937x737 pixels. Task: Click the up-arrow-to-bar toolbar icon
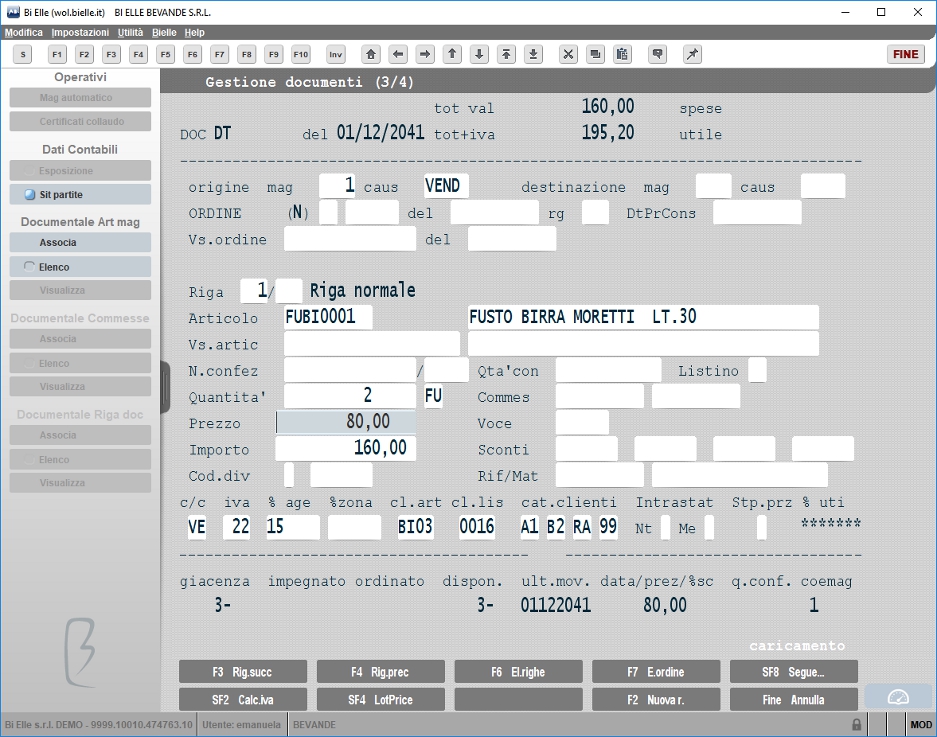point(506,54)
